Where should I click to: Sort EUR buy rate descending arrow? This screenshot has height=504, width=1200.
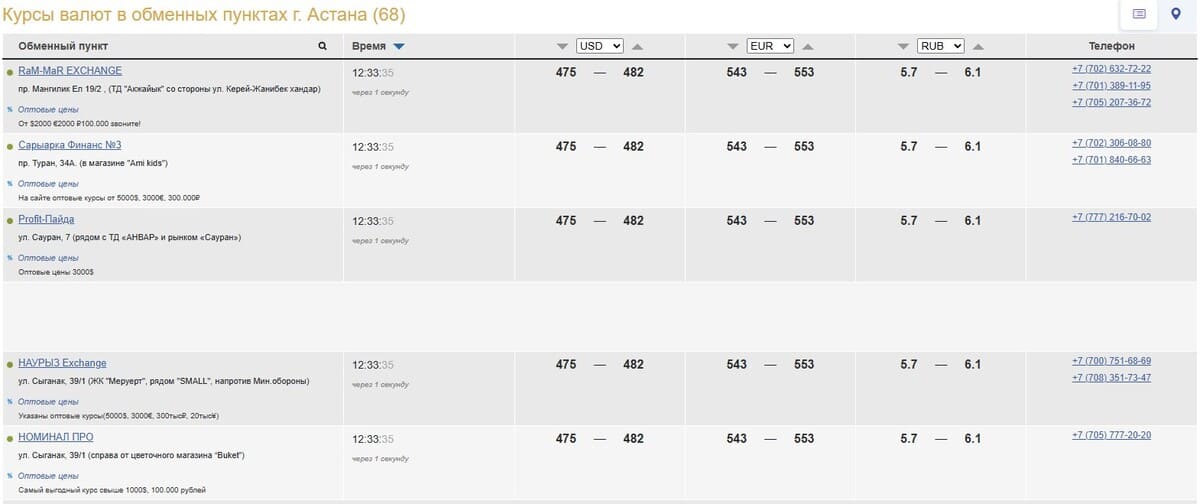[733, 47]
